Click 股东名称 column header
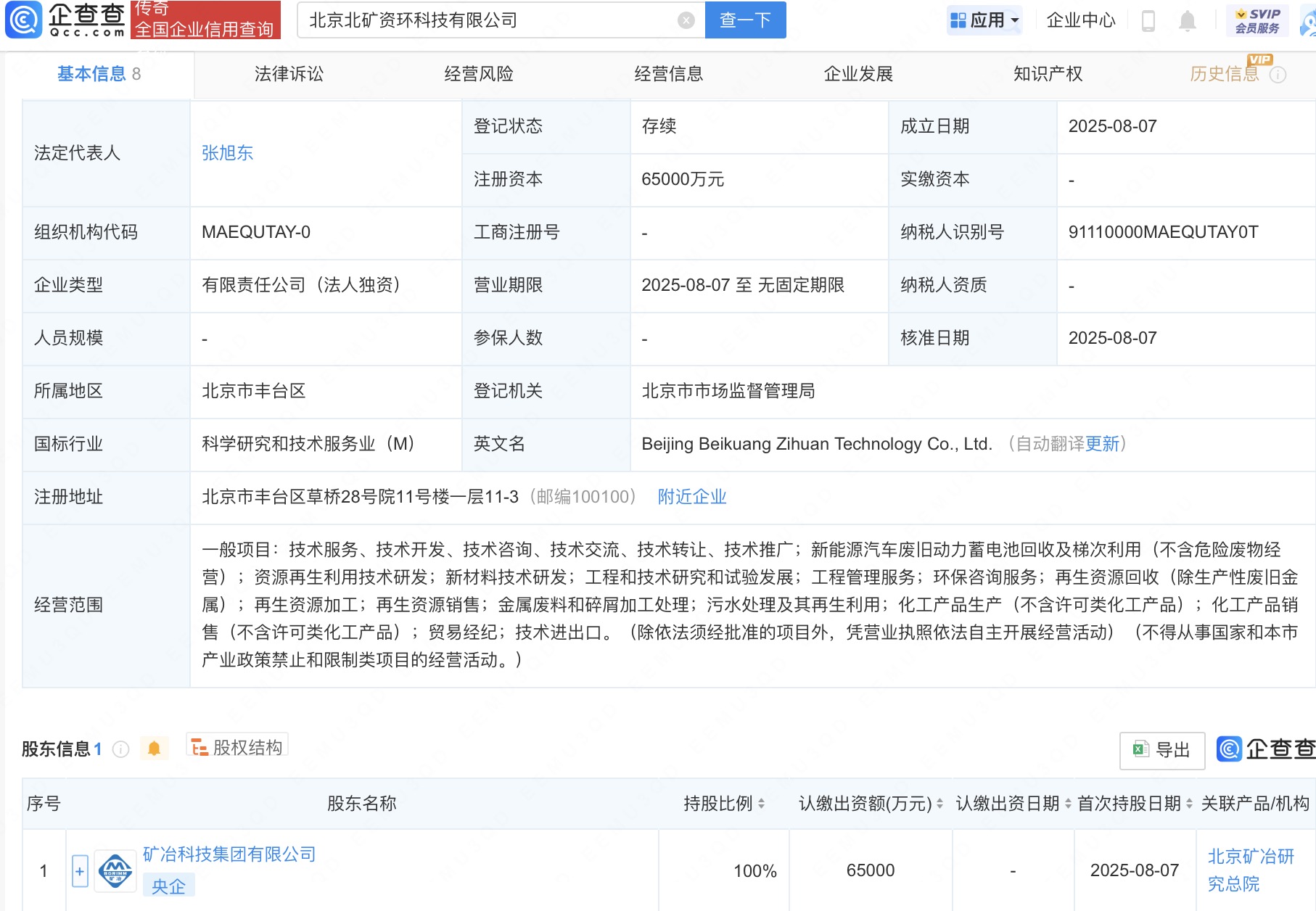The width and height of the screenshot is (1316, 911). (x=361, y=804)
